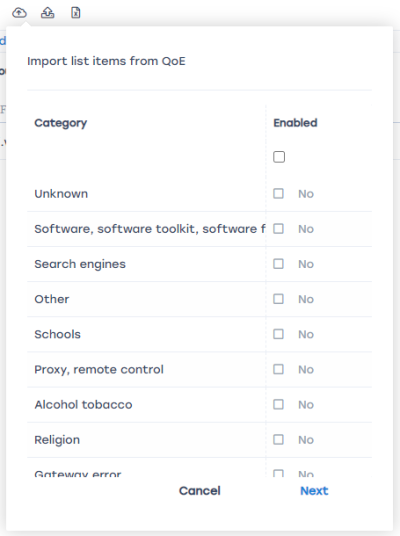Enable the Alcohol tobacco checkbox
Viewport: 400px width, 536px height.
(278, 404)
